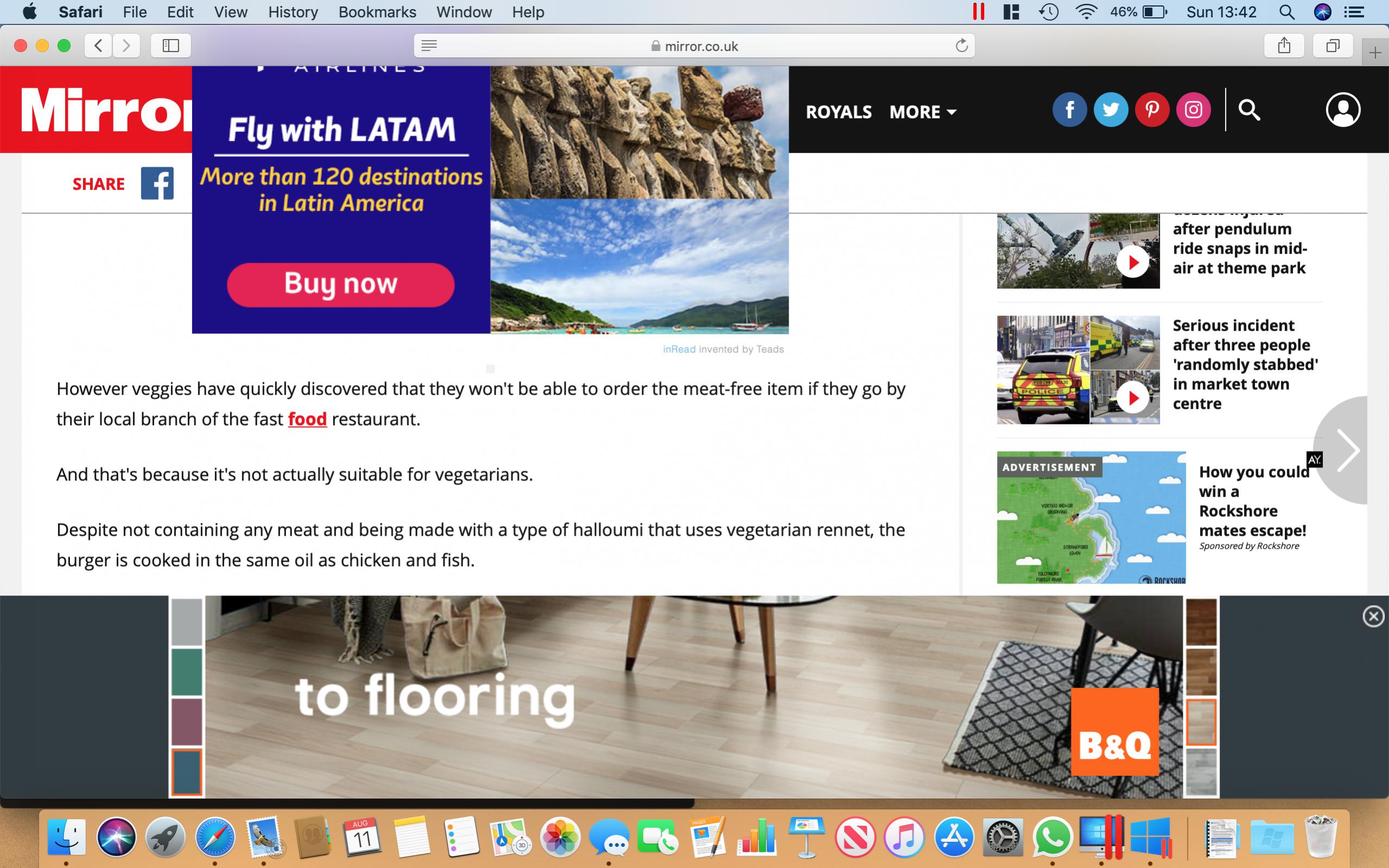Select the green wall color swatch
Viewport: 1389px width, 868px height.
(187, 672)
